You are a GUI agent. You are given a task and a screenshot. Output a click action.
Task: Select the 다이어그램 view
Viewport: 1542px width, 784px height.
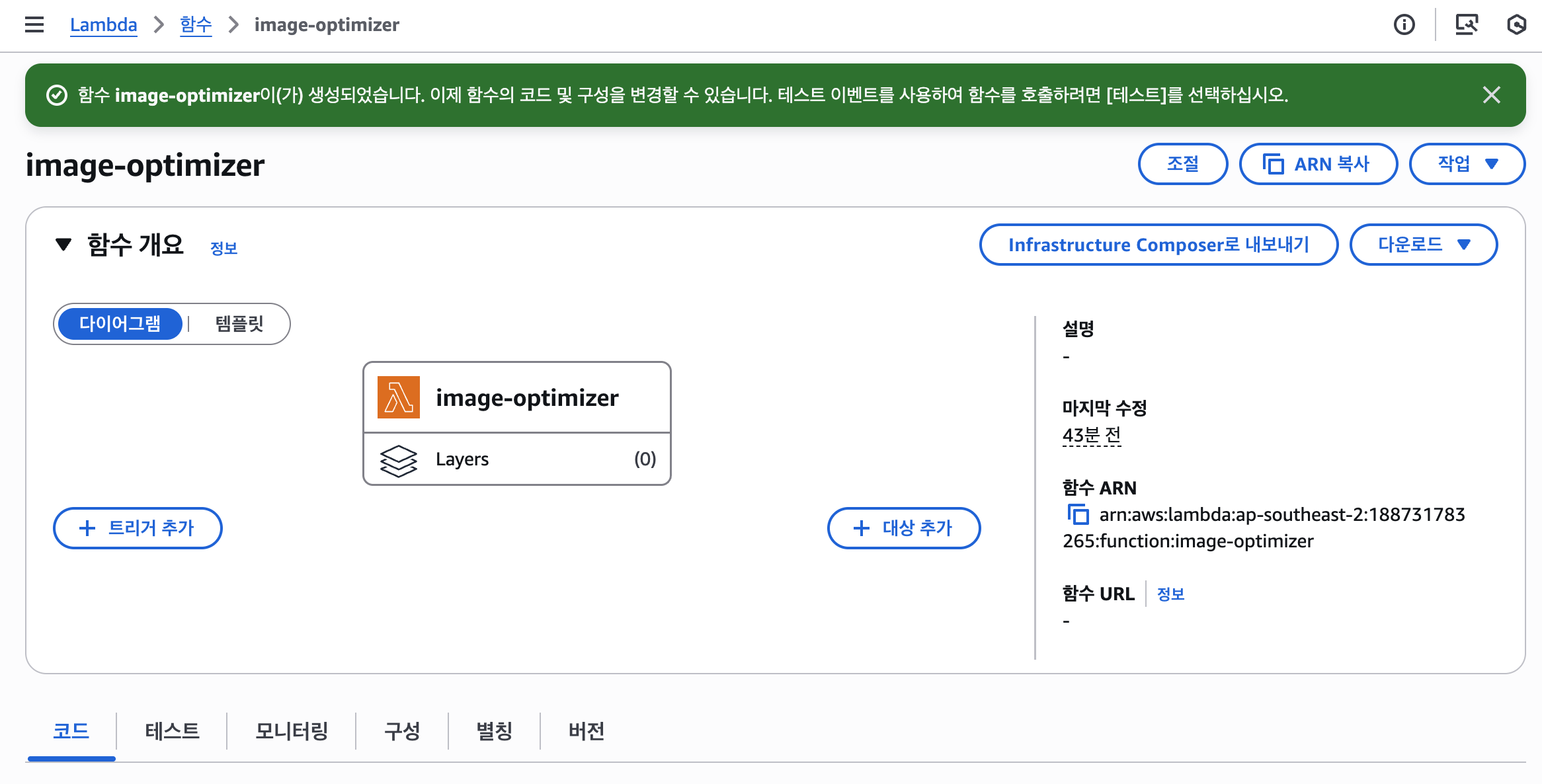point(120,324)
